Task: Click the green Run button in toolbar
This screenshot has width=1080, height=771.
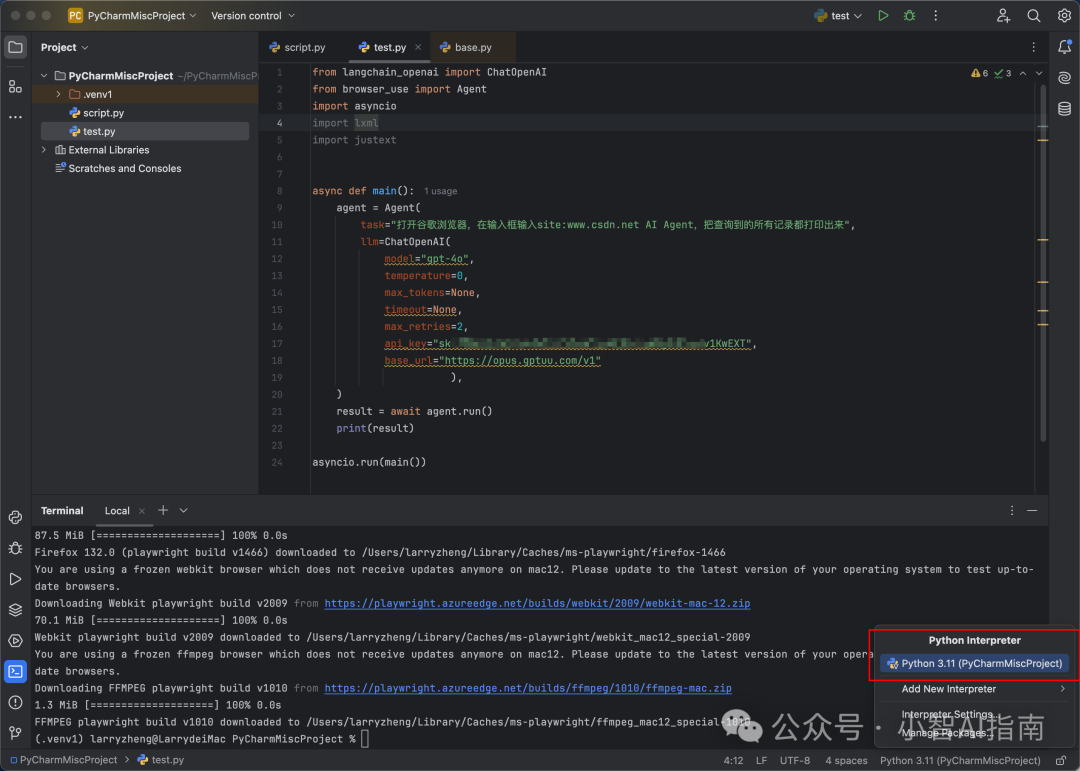Action: 883,15
